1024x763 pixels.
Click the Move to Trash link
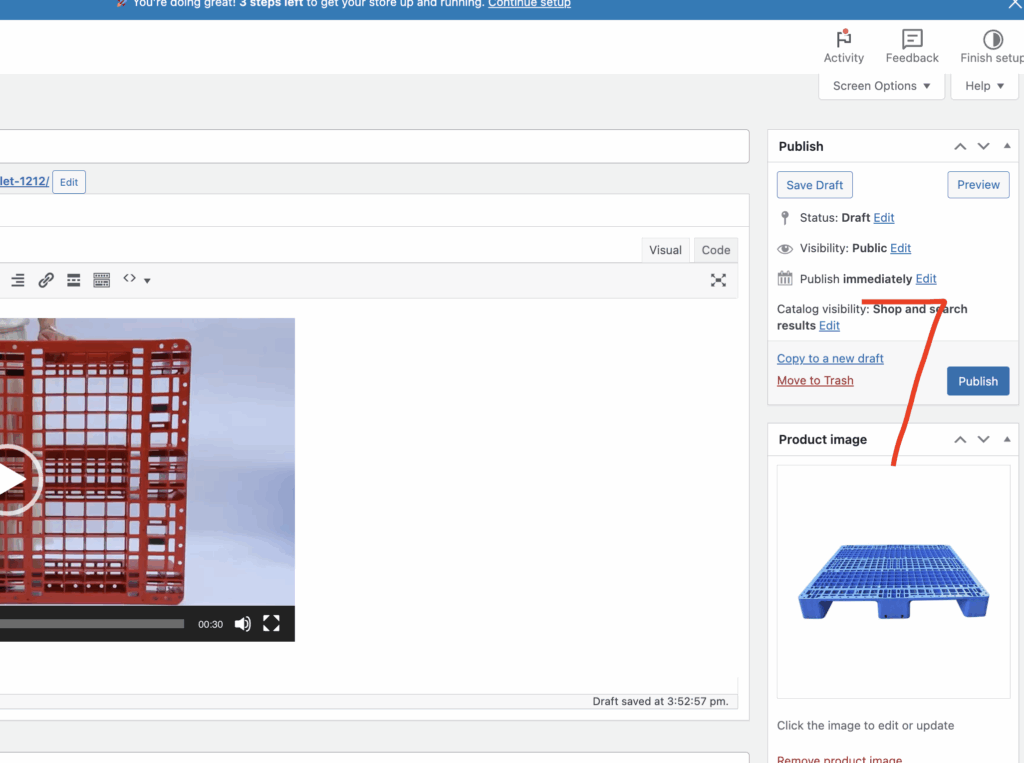(815, 380)
